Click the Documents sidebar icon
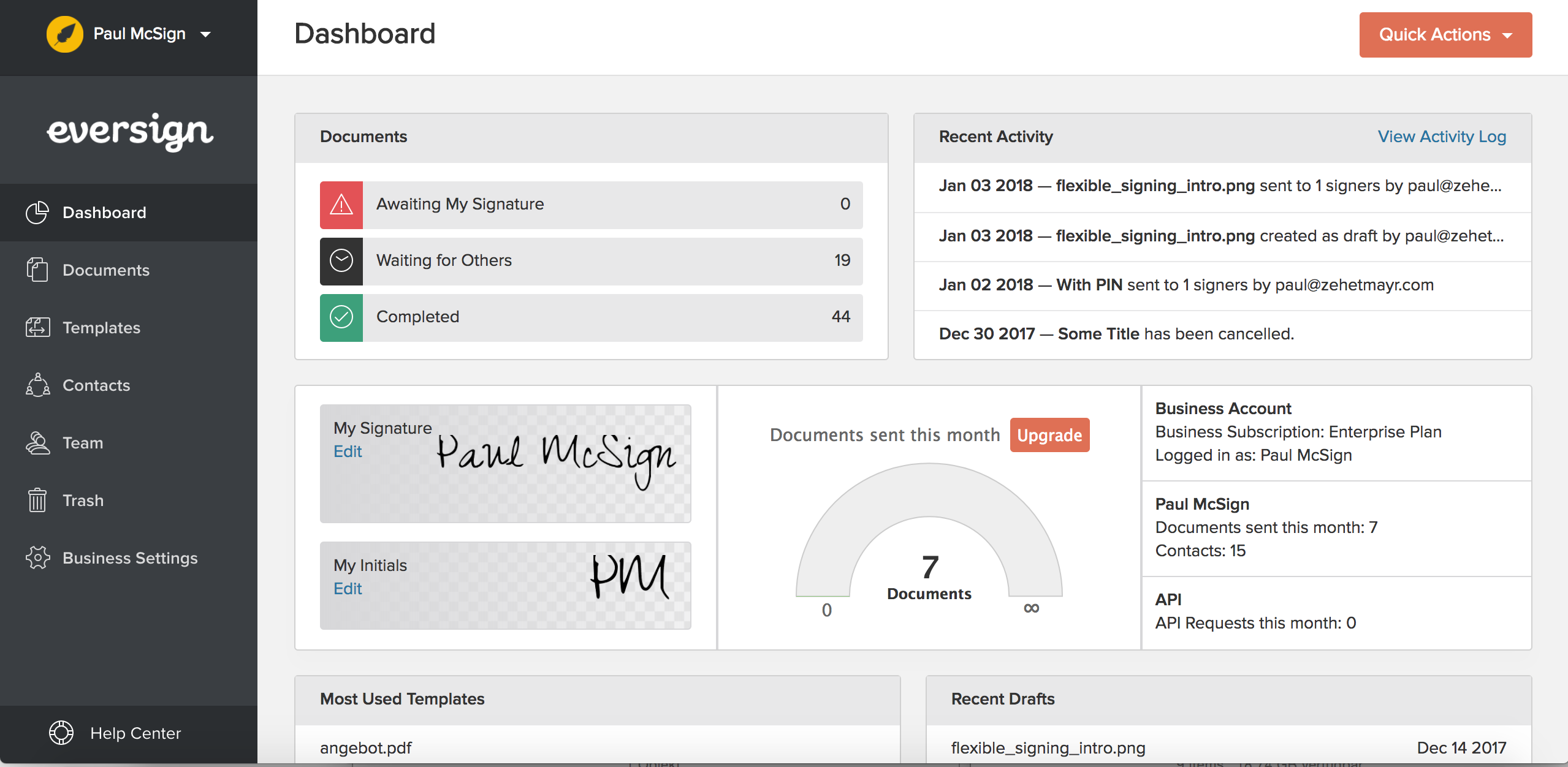Image resolution: width=1568 pixels, height=767 pixels. [37, 270]
